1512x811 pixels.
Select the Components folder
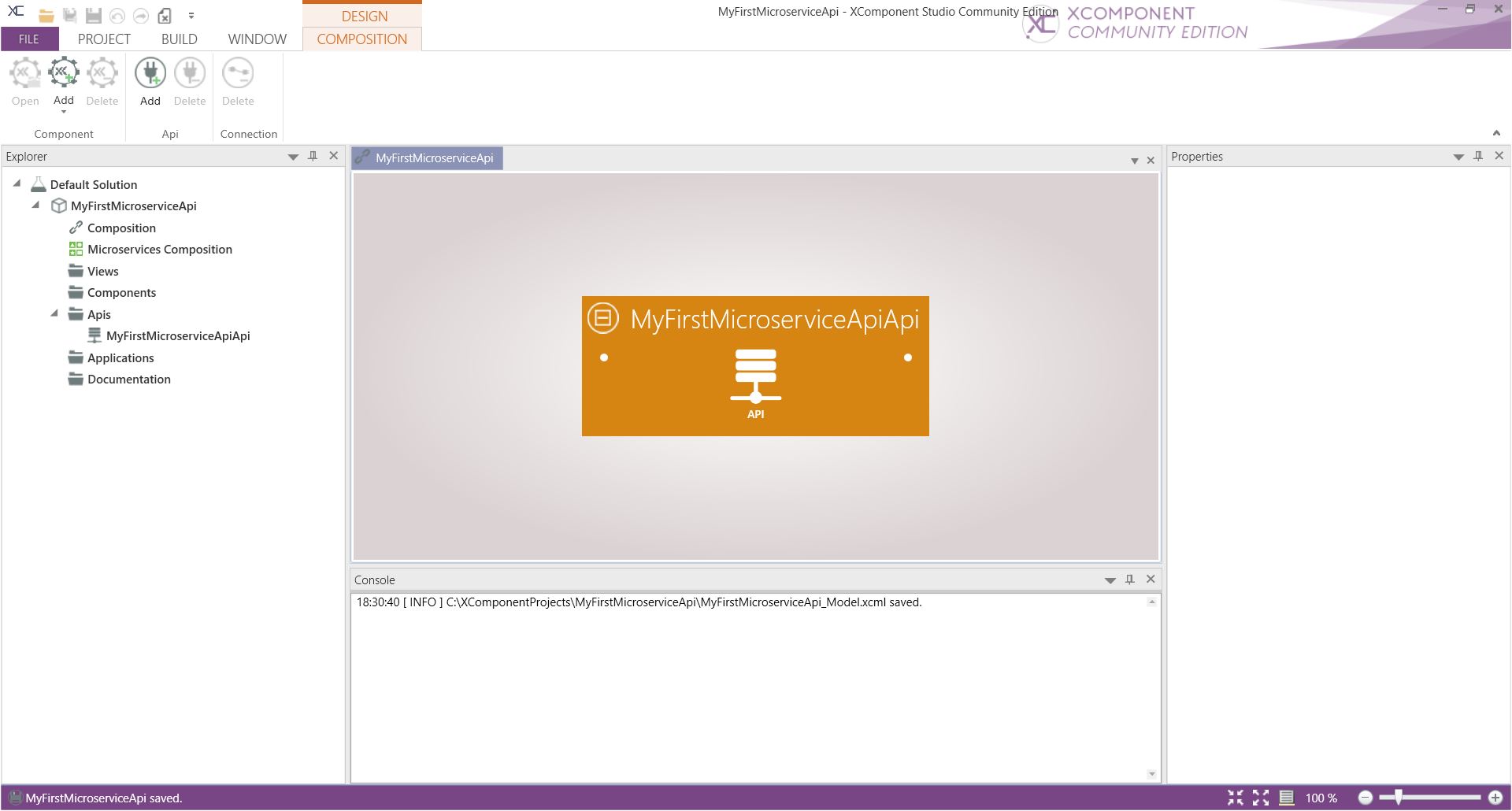(x=121, y=292)
